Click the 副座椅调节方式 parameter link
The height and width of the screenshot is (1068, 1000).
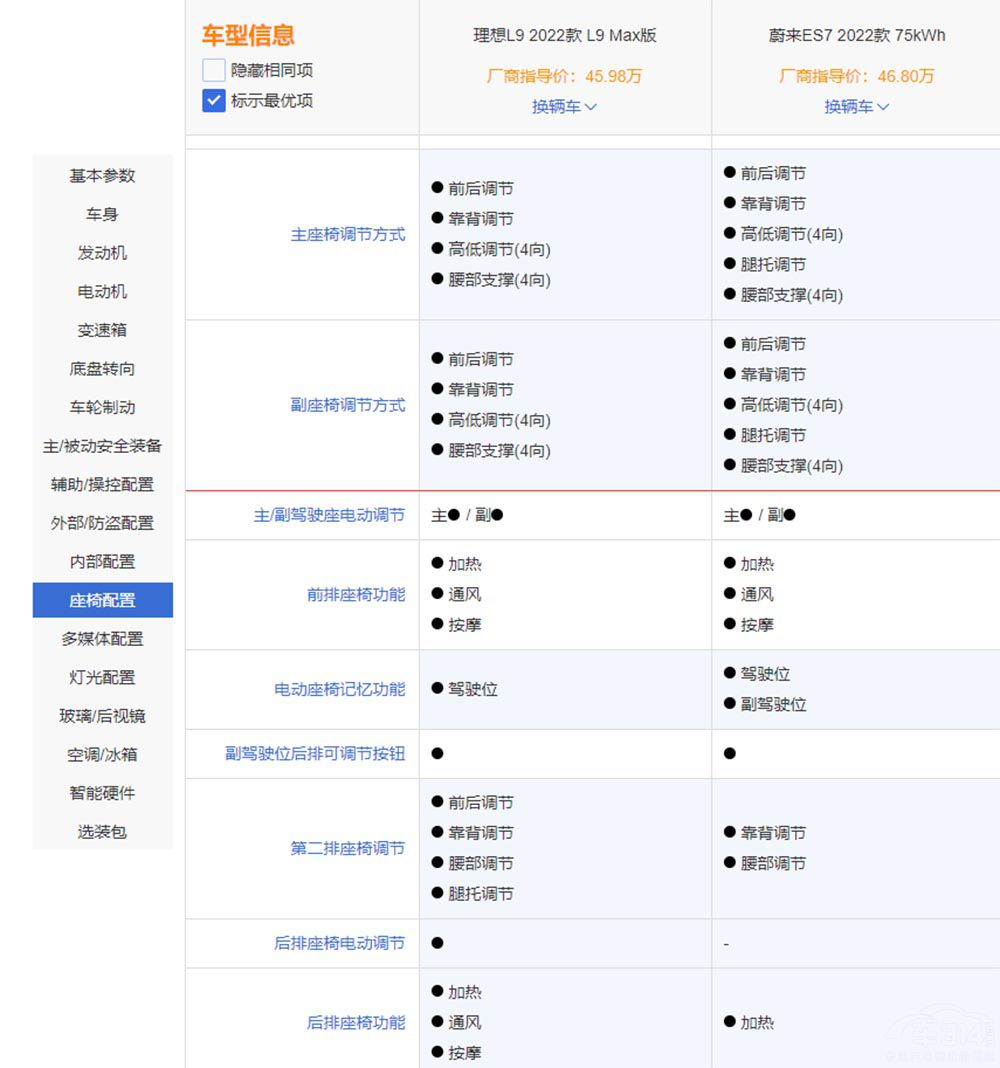coord(347,405)
